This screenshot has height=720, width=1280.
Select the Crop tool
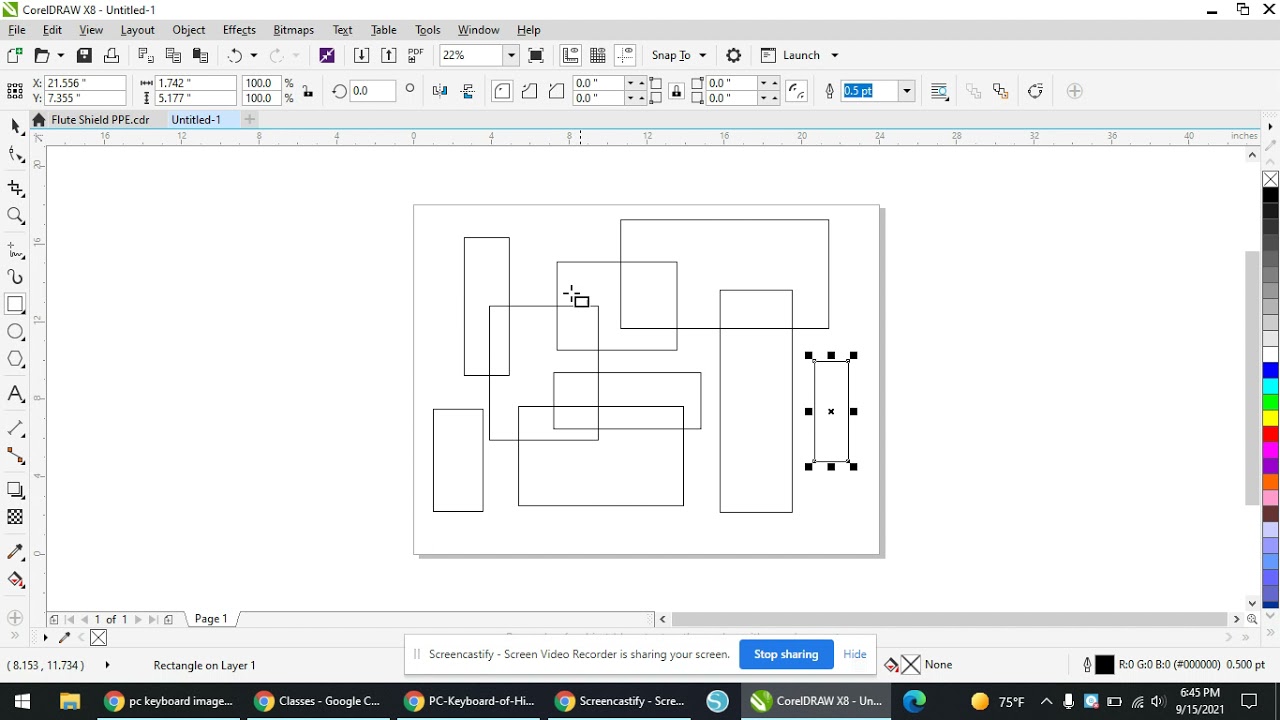pyautogui.click(x=15, y=188)
